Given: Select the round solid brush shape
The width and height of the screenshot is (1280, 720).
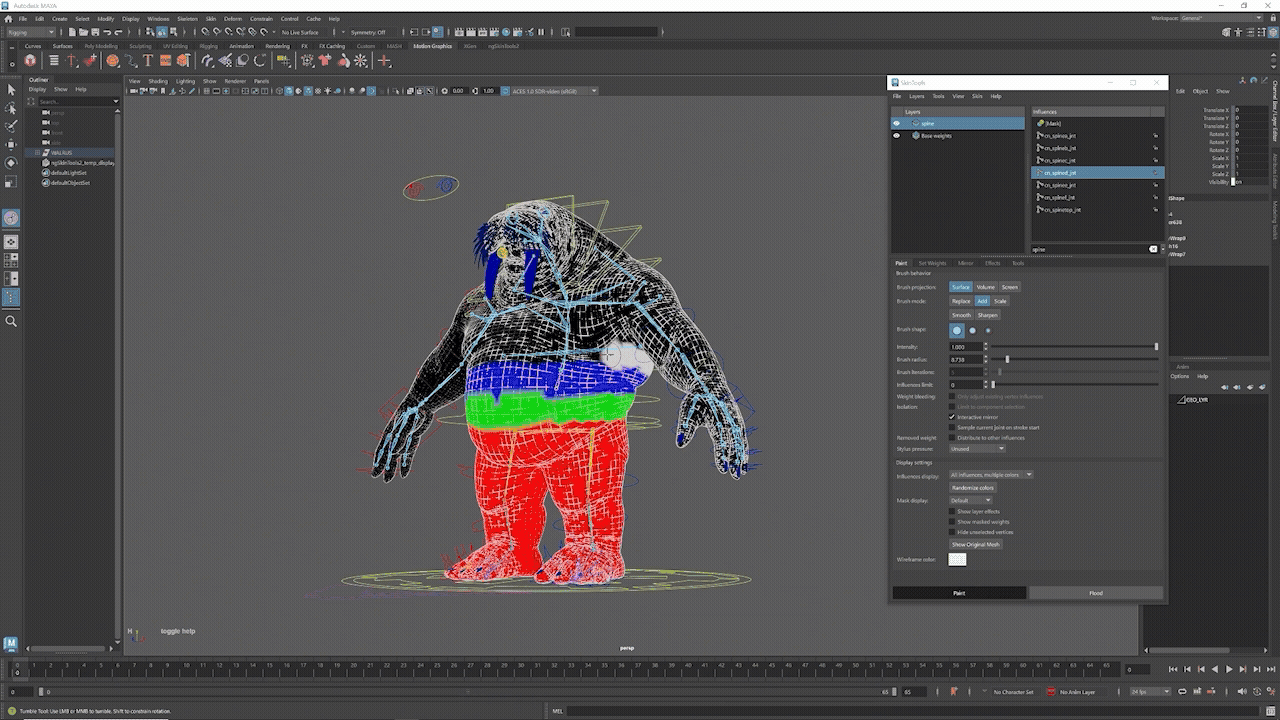Looking at the screenshot, I should point(957,330).
